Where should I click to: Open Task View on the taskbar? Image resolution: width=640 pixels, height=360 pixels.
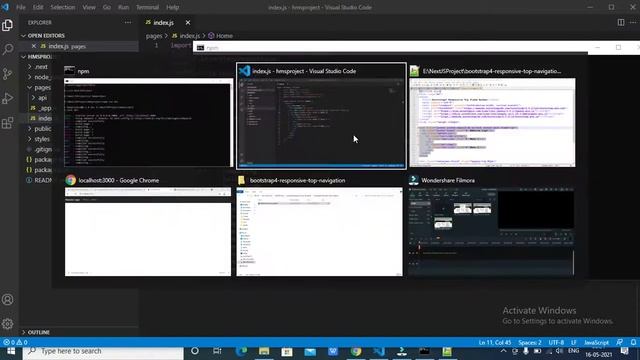pyautogui.click(x=217, y=351)
